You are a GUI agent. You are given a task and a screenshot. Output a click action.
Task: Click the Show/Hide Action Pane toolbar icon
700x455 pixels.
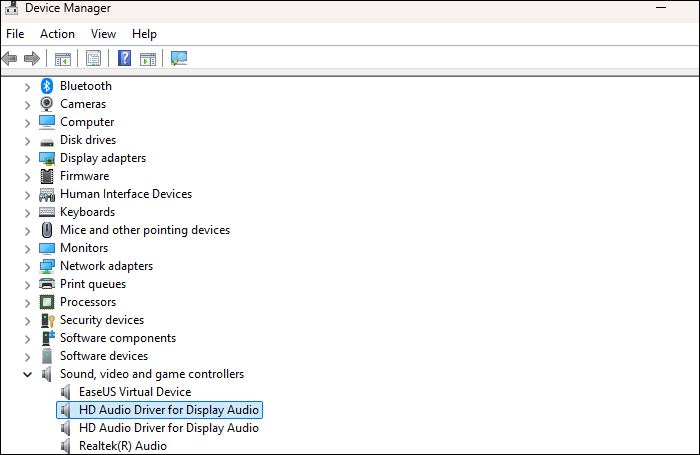click(x=148, y=58)
